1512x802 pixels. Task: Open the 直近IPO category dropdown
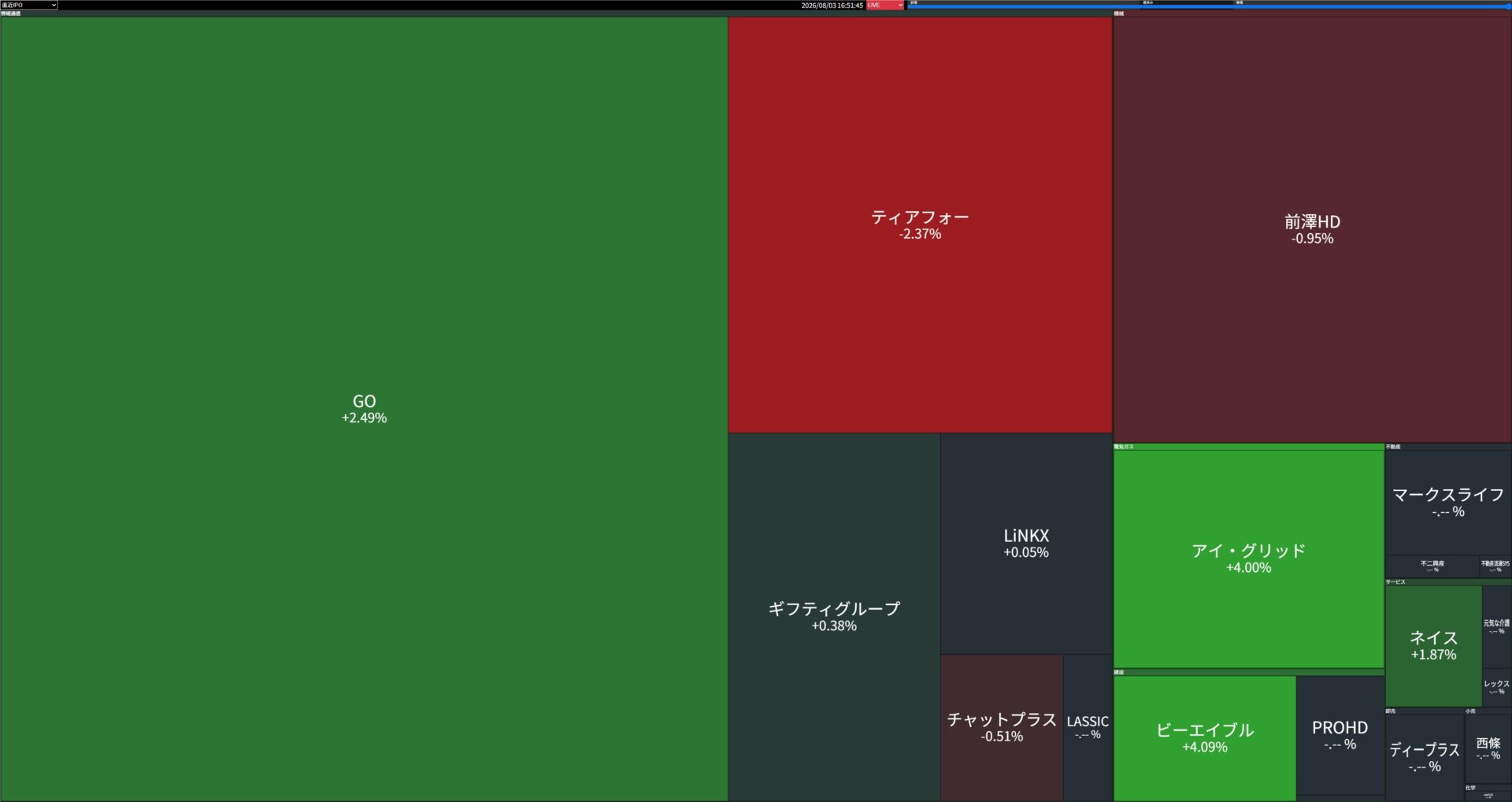(29, 5)
